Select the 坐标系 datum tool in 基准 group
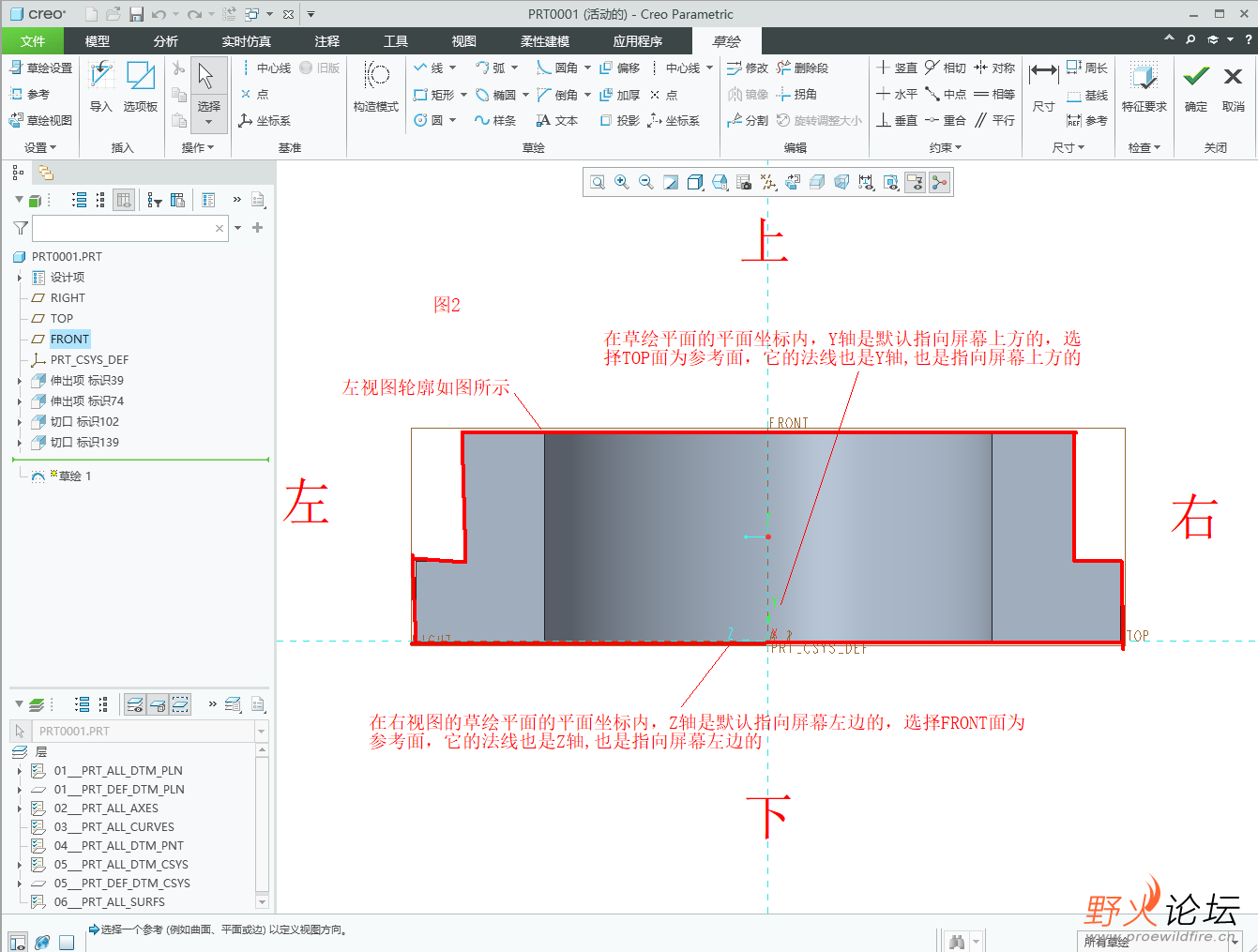 pyautogui.click(x=265, y=120)
